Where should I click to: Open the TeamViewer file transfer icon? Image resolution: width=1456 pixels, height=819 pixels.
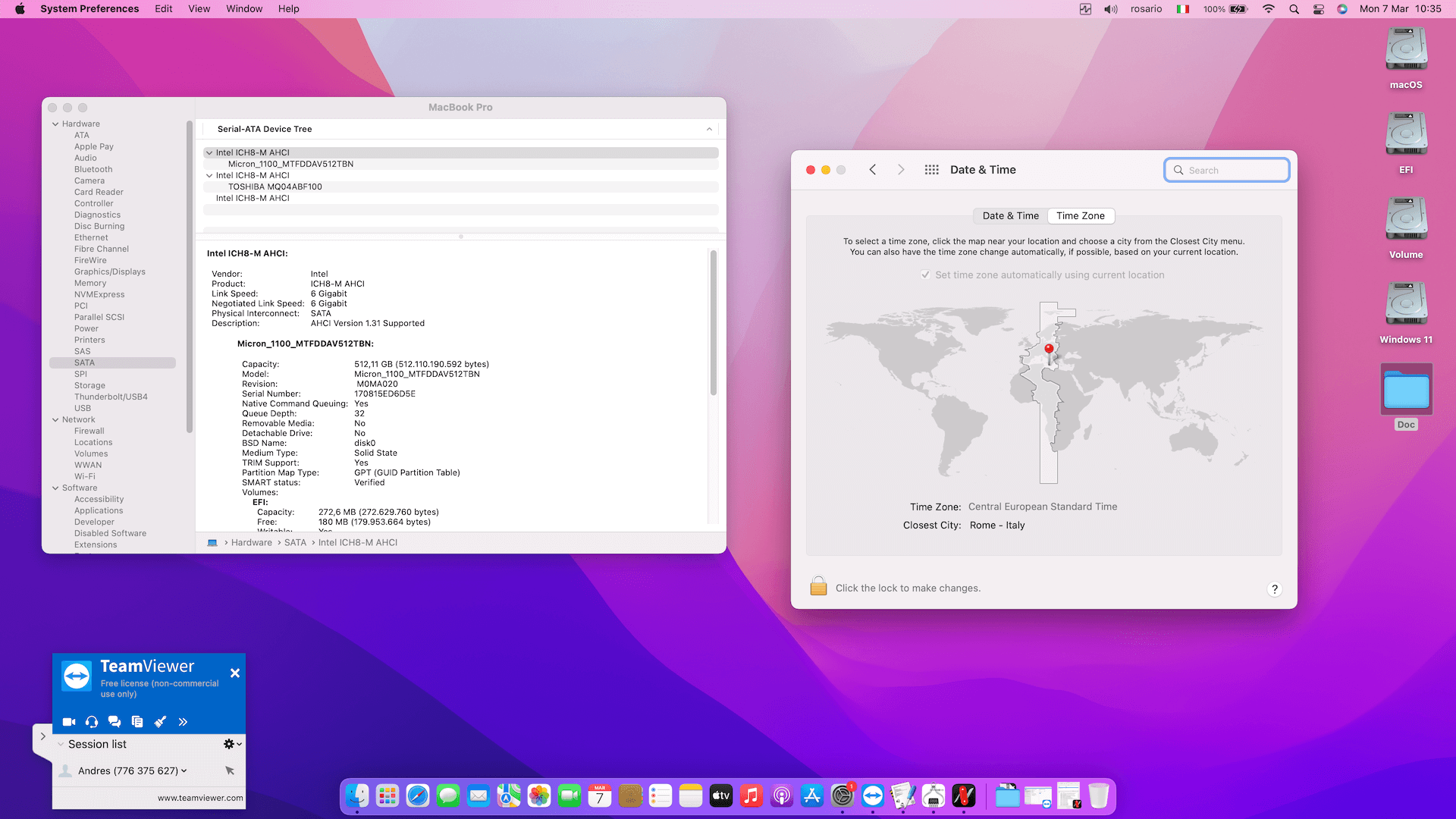(x=137, y=722)
